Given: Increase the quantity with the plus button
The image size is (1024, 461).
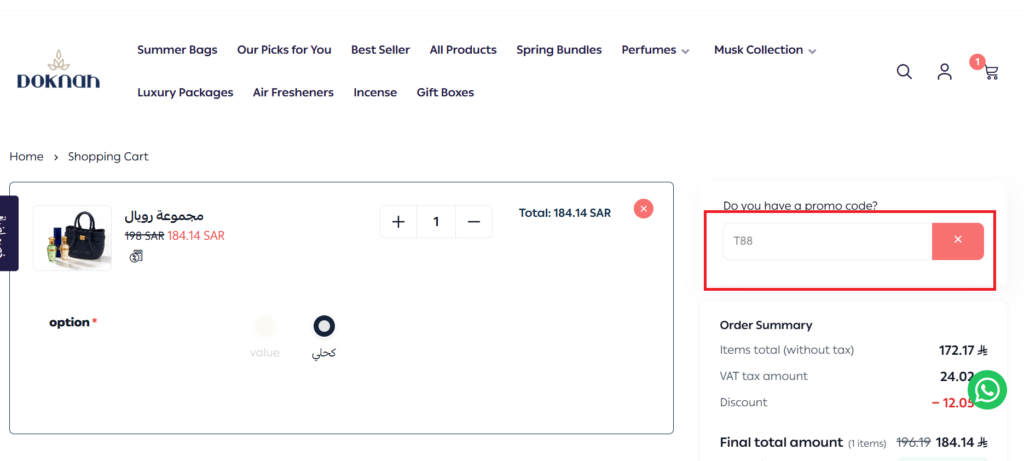Looking at the screenshot, I should click(x=398, y=222).
